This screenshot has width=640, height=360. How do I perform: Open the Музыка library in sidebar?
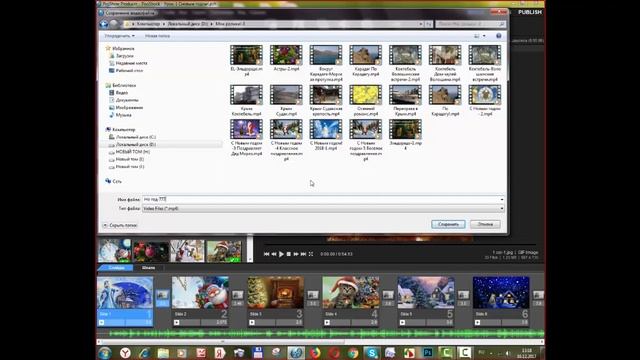tap(123, 115)
